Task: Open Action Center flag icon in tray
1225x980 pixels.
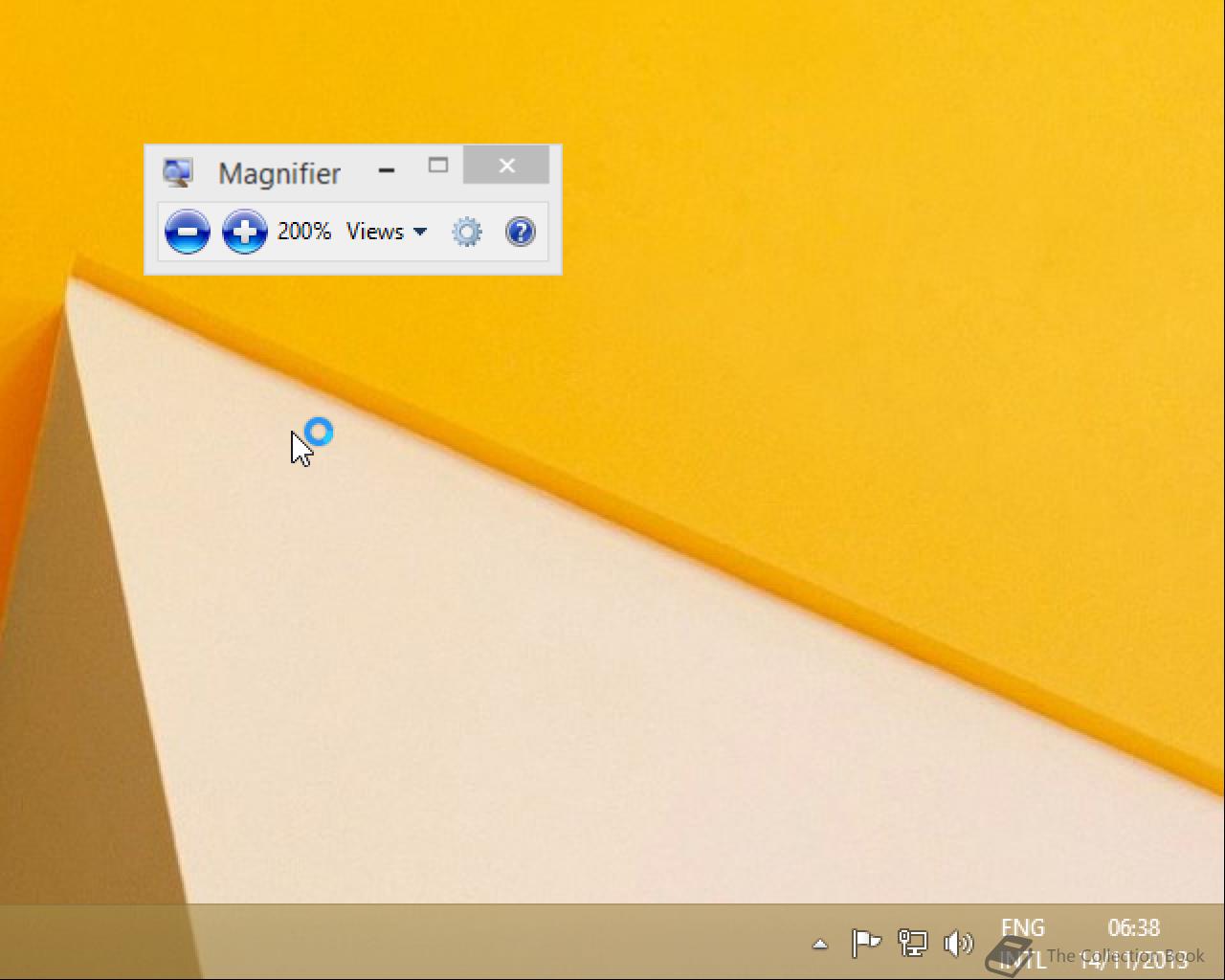Action: (866, 944)
